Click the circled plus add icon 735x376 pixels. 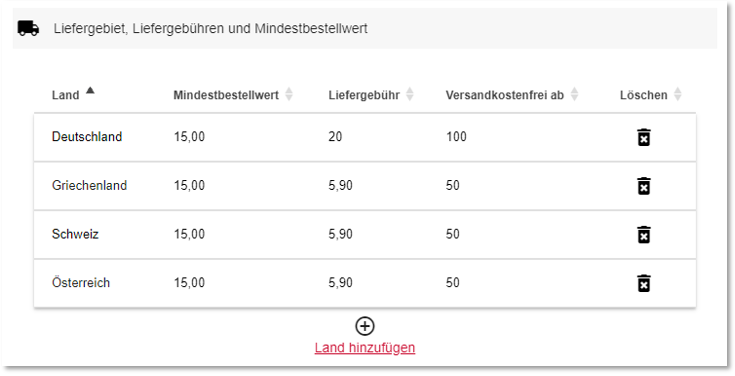tap(365, 326)
